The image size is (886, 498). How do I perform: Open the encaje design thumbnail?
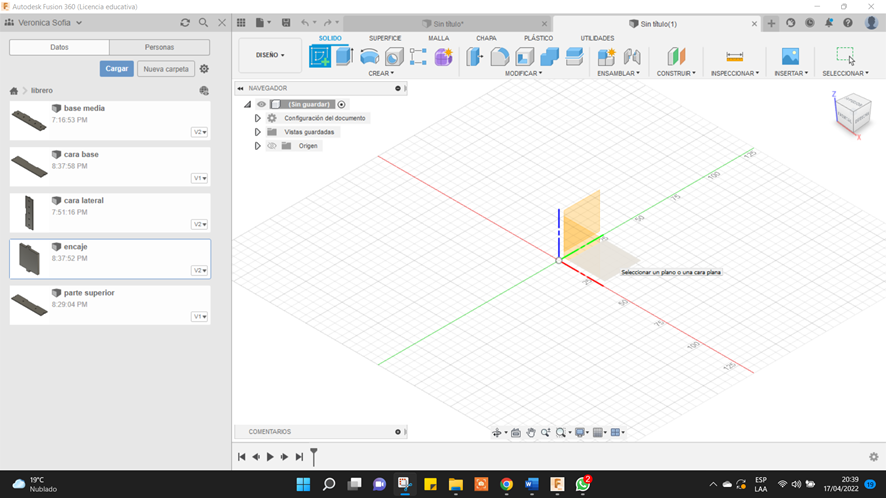29,259
